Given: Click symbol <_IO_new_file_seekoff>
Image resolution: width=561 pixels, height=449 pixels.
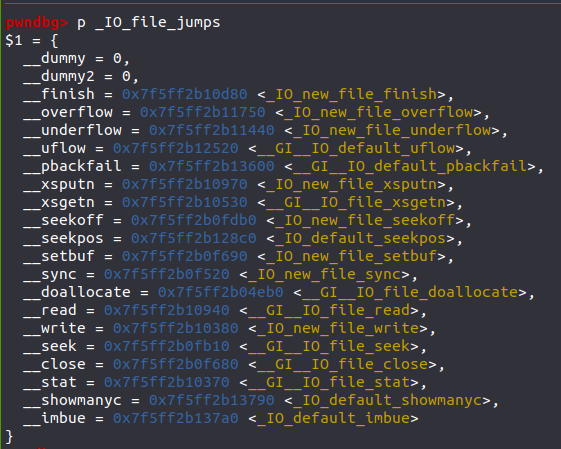Looking at the screenshot, I should (x=365, y=220).
